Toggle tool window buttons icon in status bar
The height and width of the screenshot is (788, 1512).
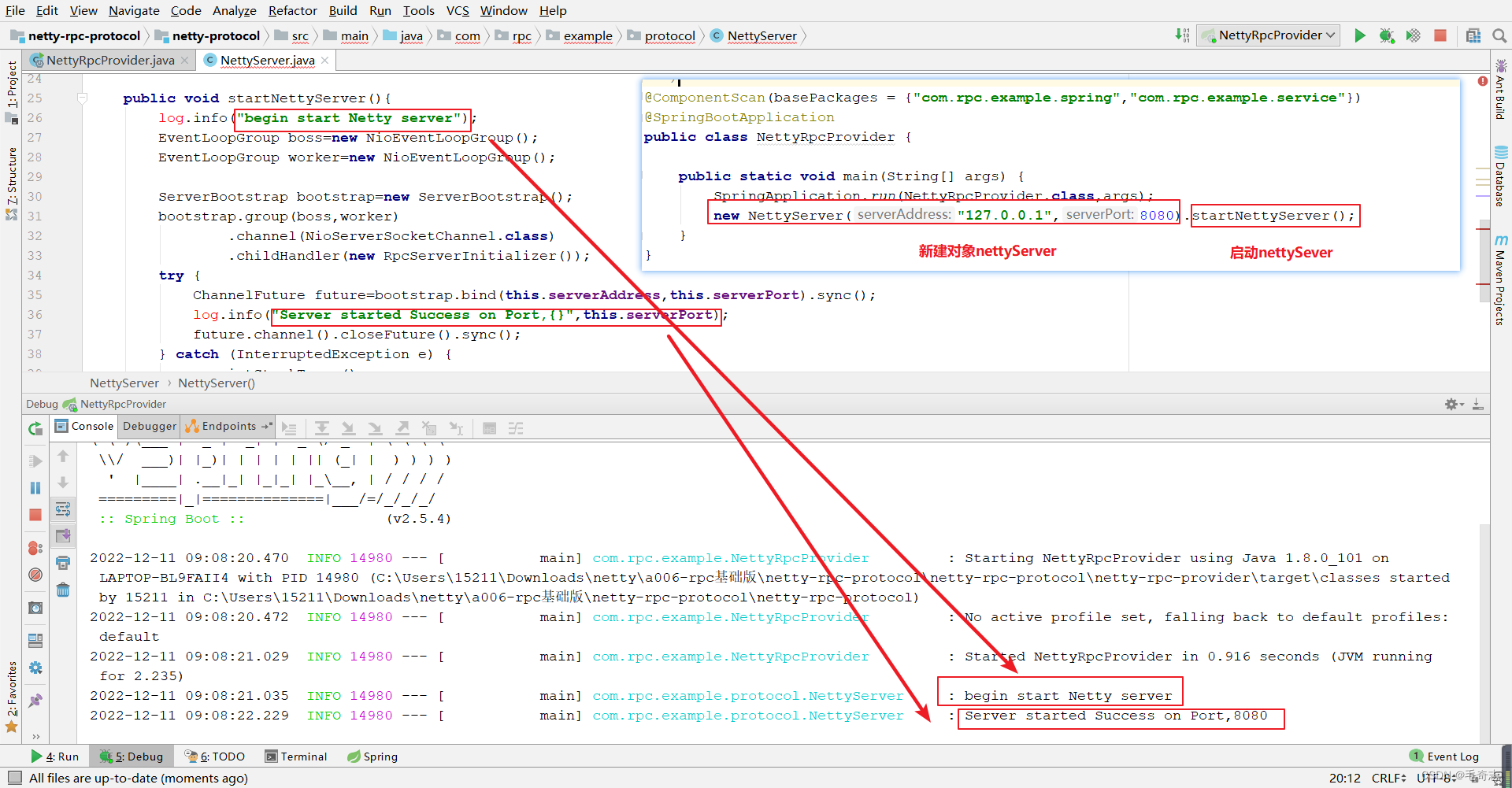15,778
